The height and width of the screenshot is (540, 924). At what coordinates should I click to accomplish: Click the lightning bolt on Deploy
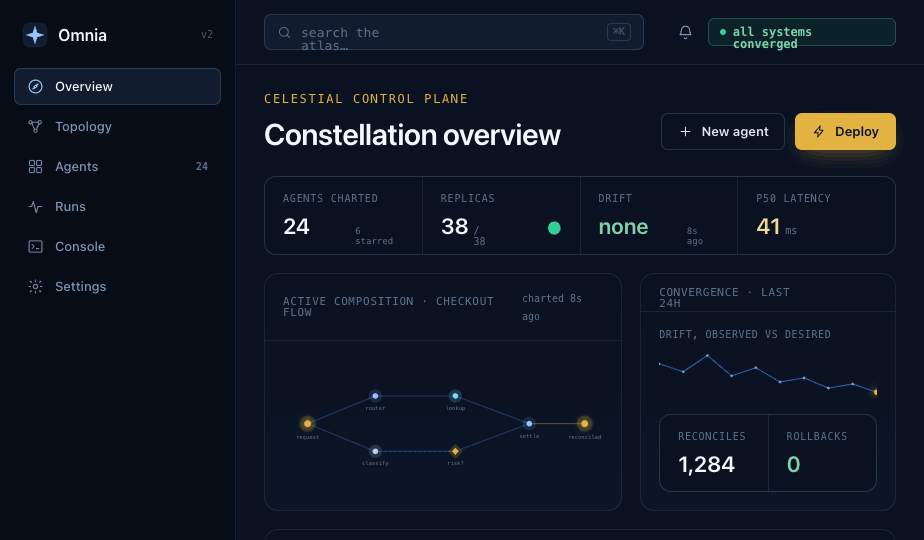(x=819, y=131)
